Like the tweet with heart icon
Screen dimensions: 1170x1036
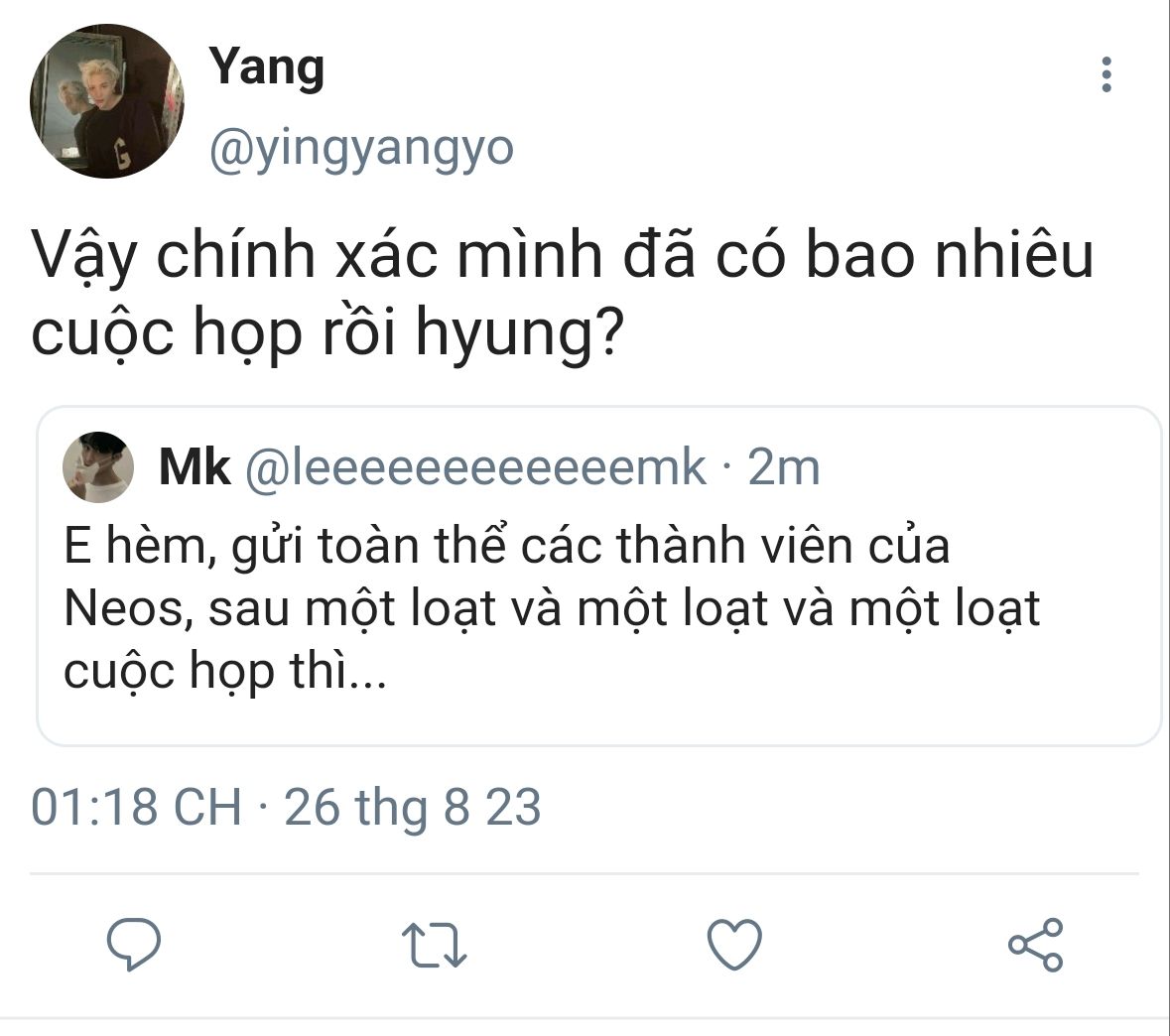[735, 944]
